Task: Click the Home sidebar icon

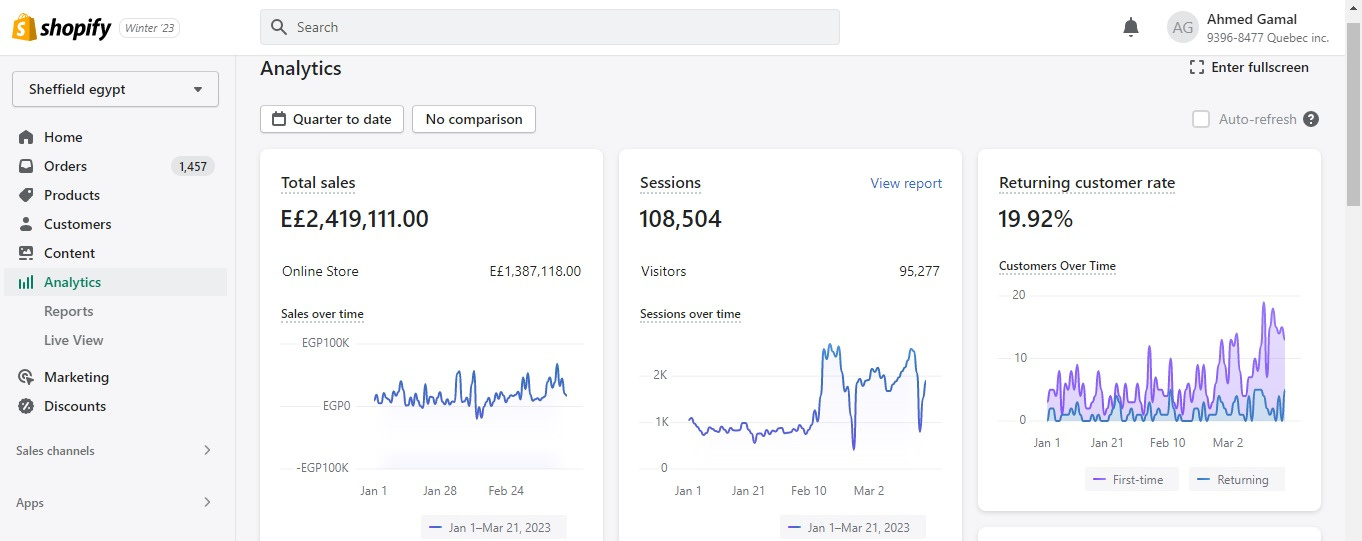Action: click(26, 137)
